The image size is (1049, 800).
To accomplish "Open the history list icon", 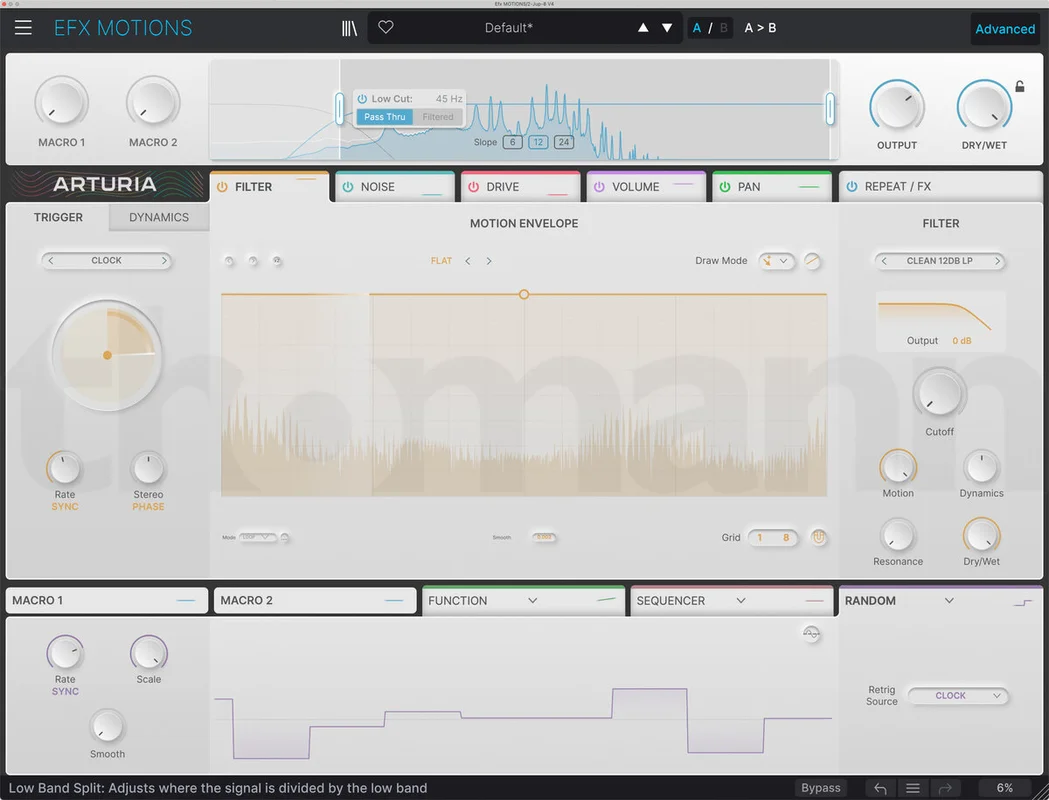I will 913,788.
